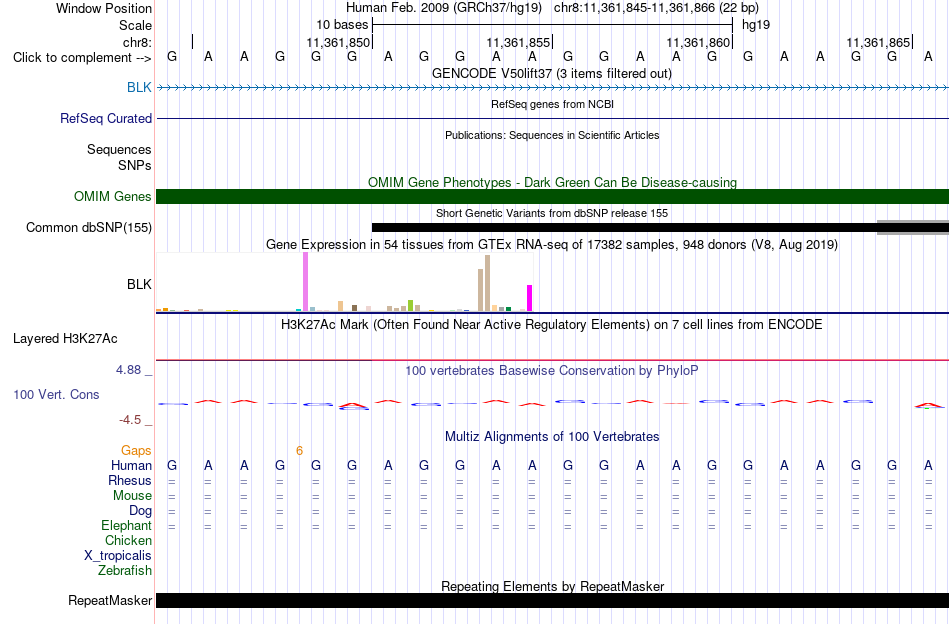Click the chr8: ruler label
Screen dimensions: 950x624
137,42
